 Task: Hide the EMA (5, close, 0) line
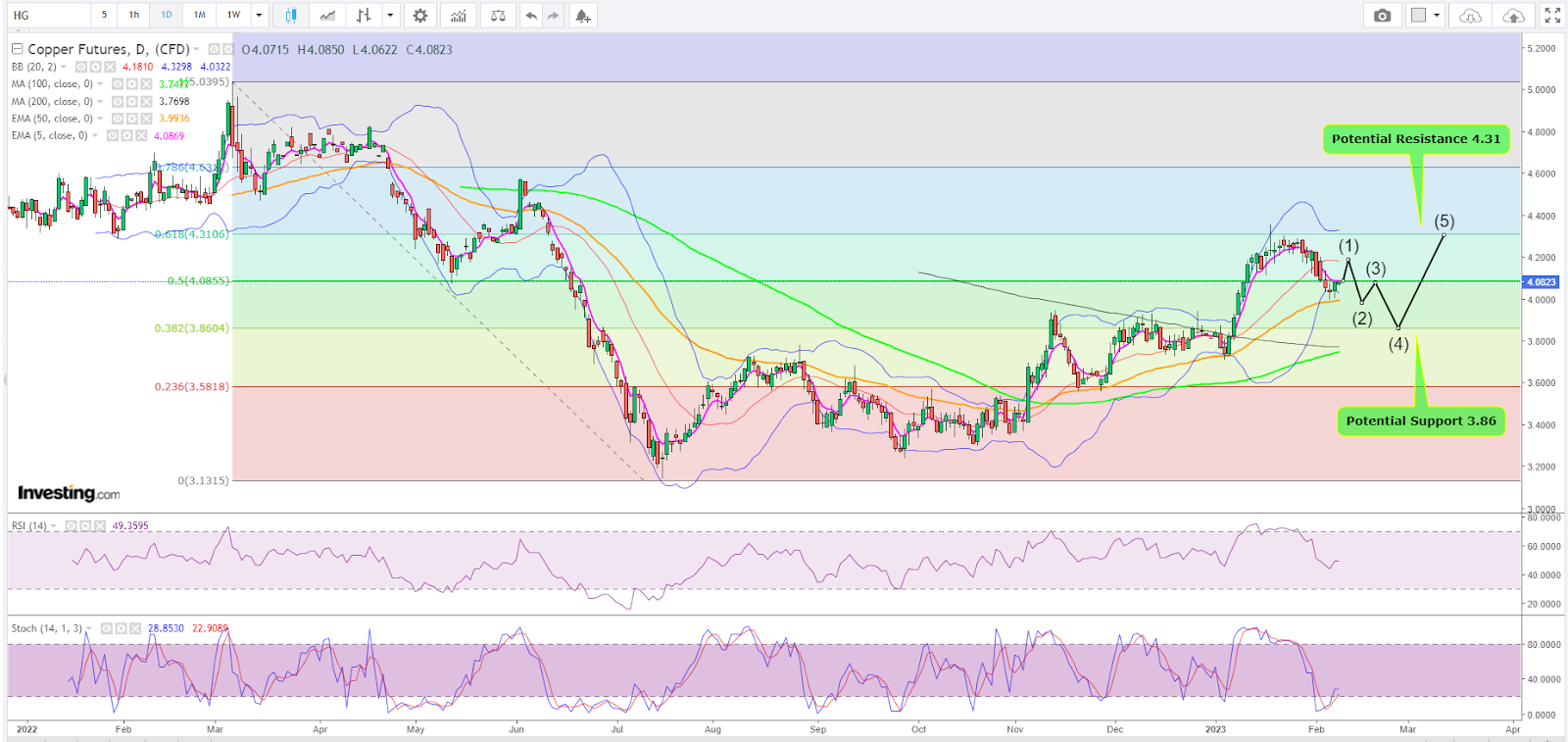click(113, 135)
